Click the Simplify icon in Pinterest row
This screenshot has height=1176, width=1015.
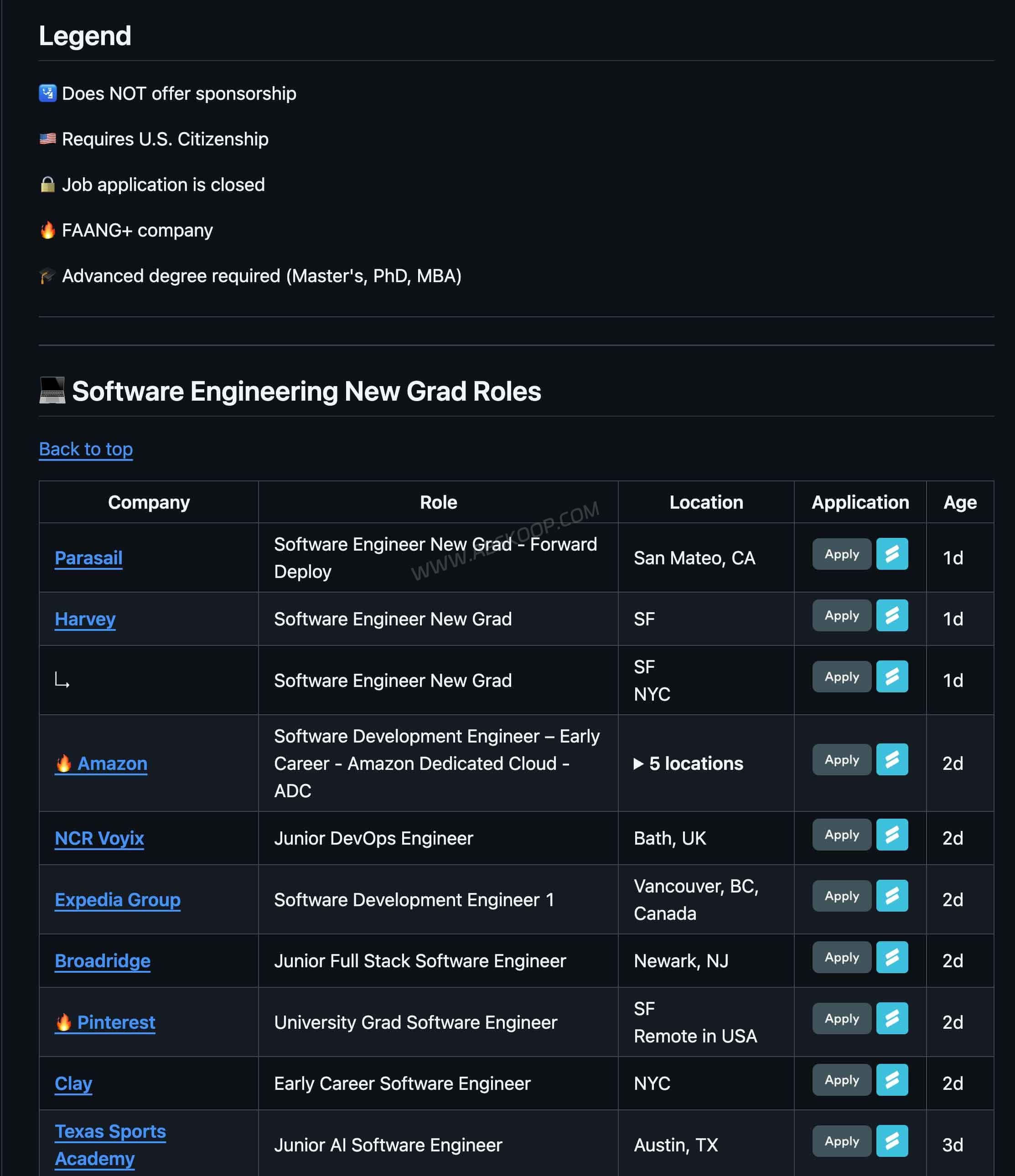tap(892, 1018)
